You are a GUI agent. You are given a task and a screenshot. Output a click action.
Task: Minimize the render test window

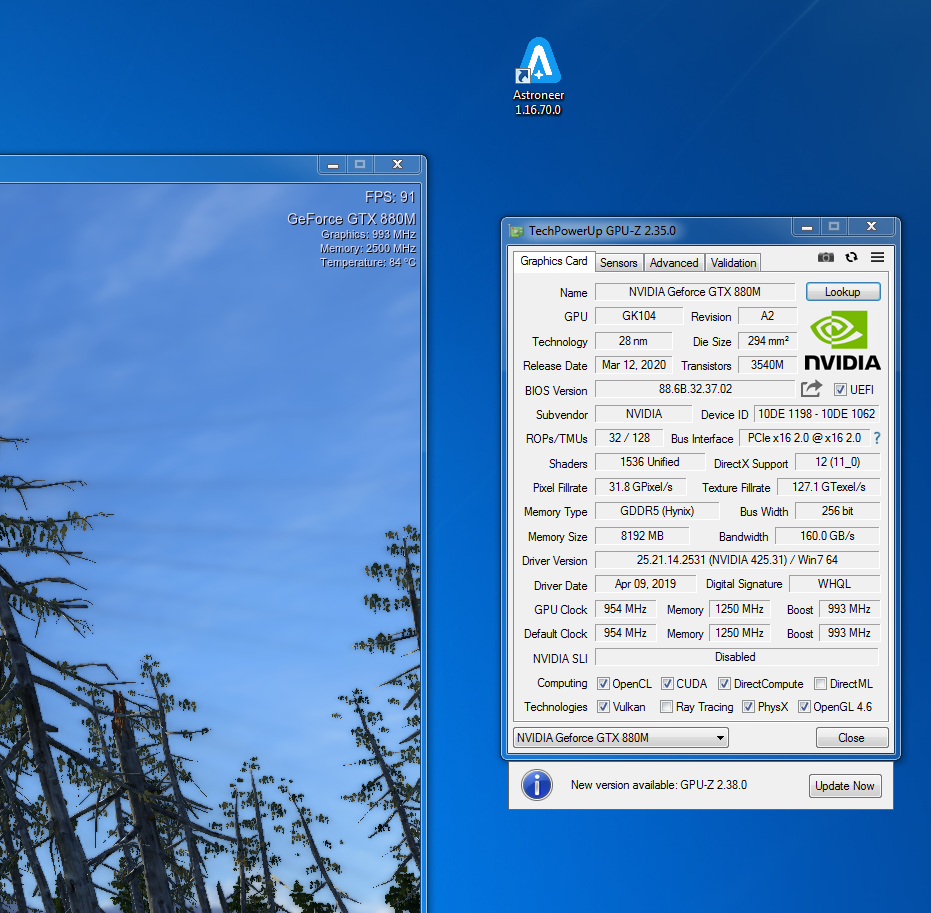pos(333,165)
